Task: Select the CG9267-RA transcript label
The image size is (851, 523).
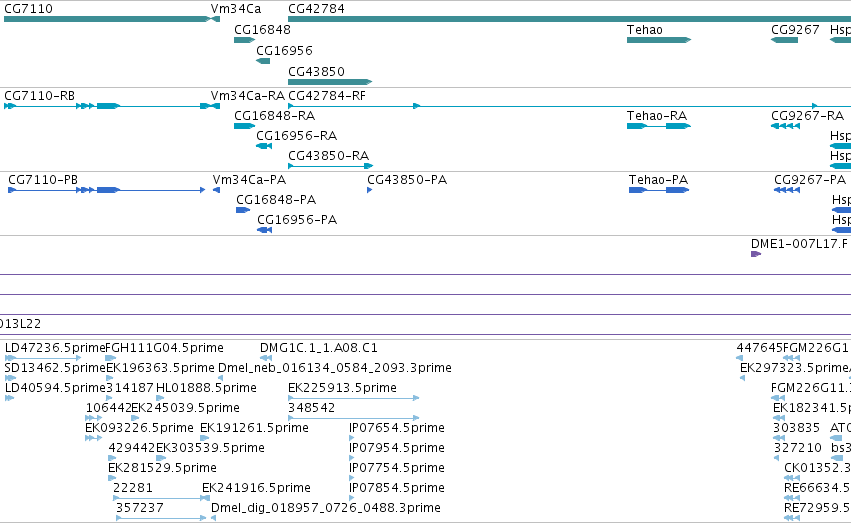Action: pos(808,116)
